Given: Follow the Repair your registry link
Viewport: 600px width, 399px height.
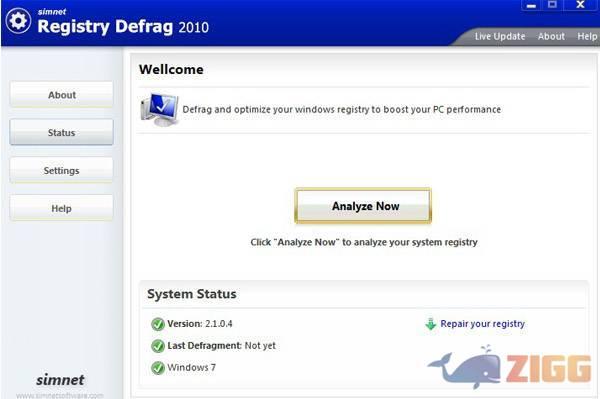Looking at the screenshot, I should (483, 324).
